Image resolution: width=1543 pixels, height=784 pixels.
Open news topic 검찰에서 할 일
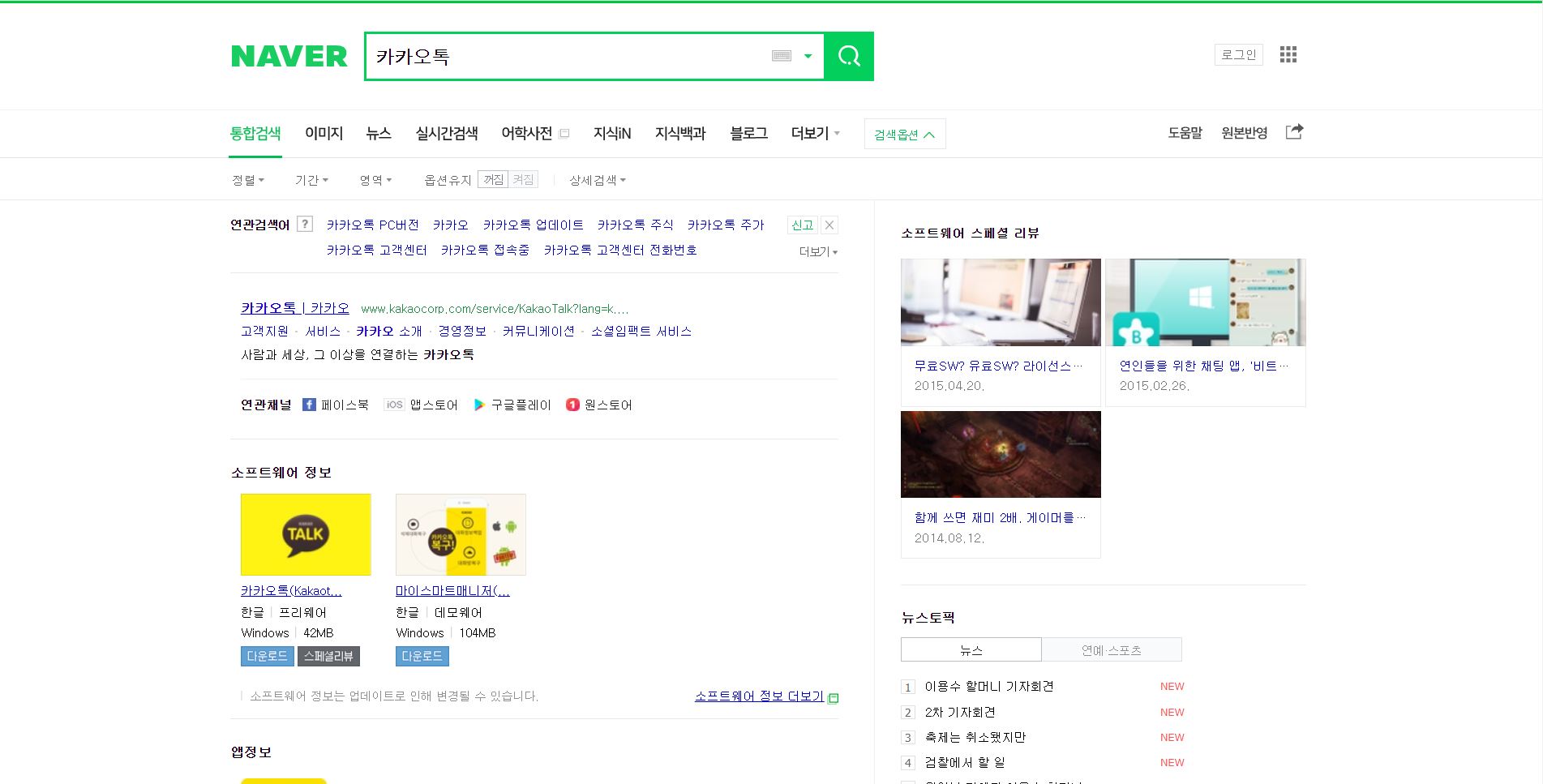pos(965,762)
